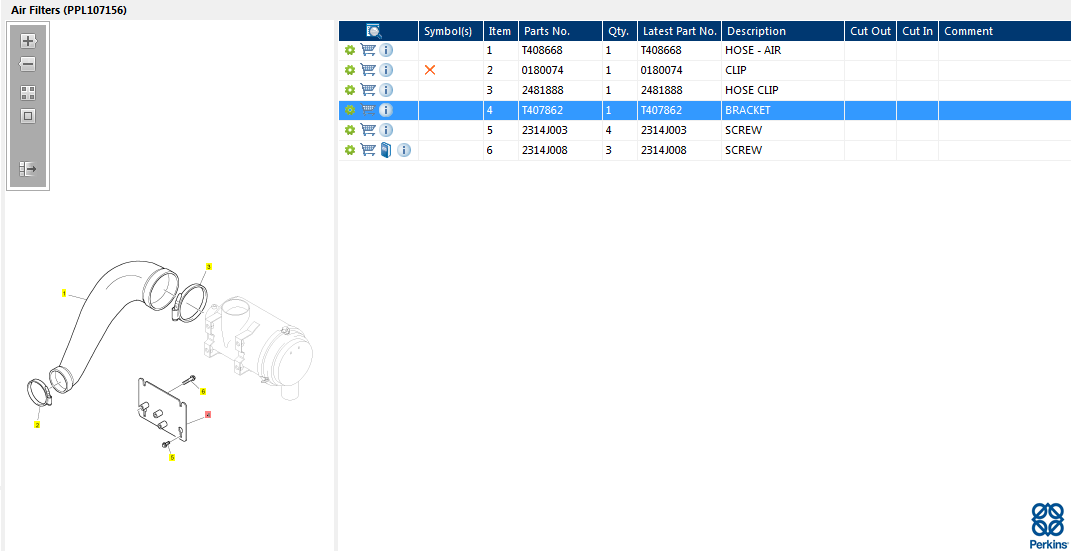1071x551 pixels.
Task: Click the orange X symbol on CLIP row
Action: [430, 70]
